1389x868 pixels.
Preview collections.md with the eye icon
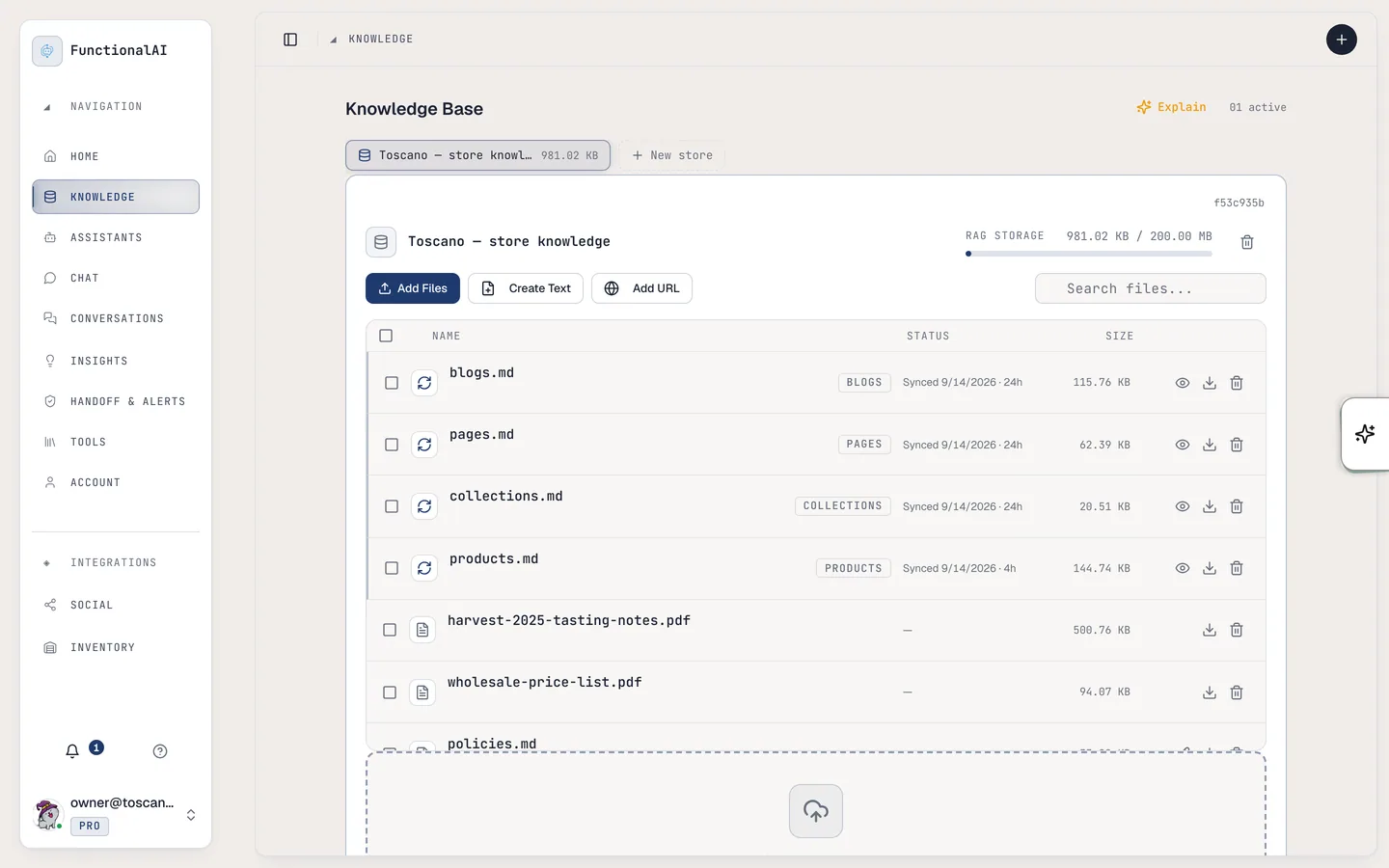tap(1183, 506)
